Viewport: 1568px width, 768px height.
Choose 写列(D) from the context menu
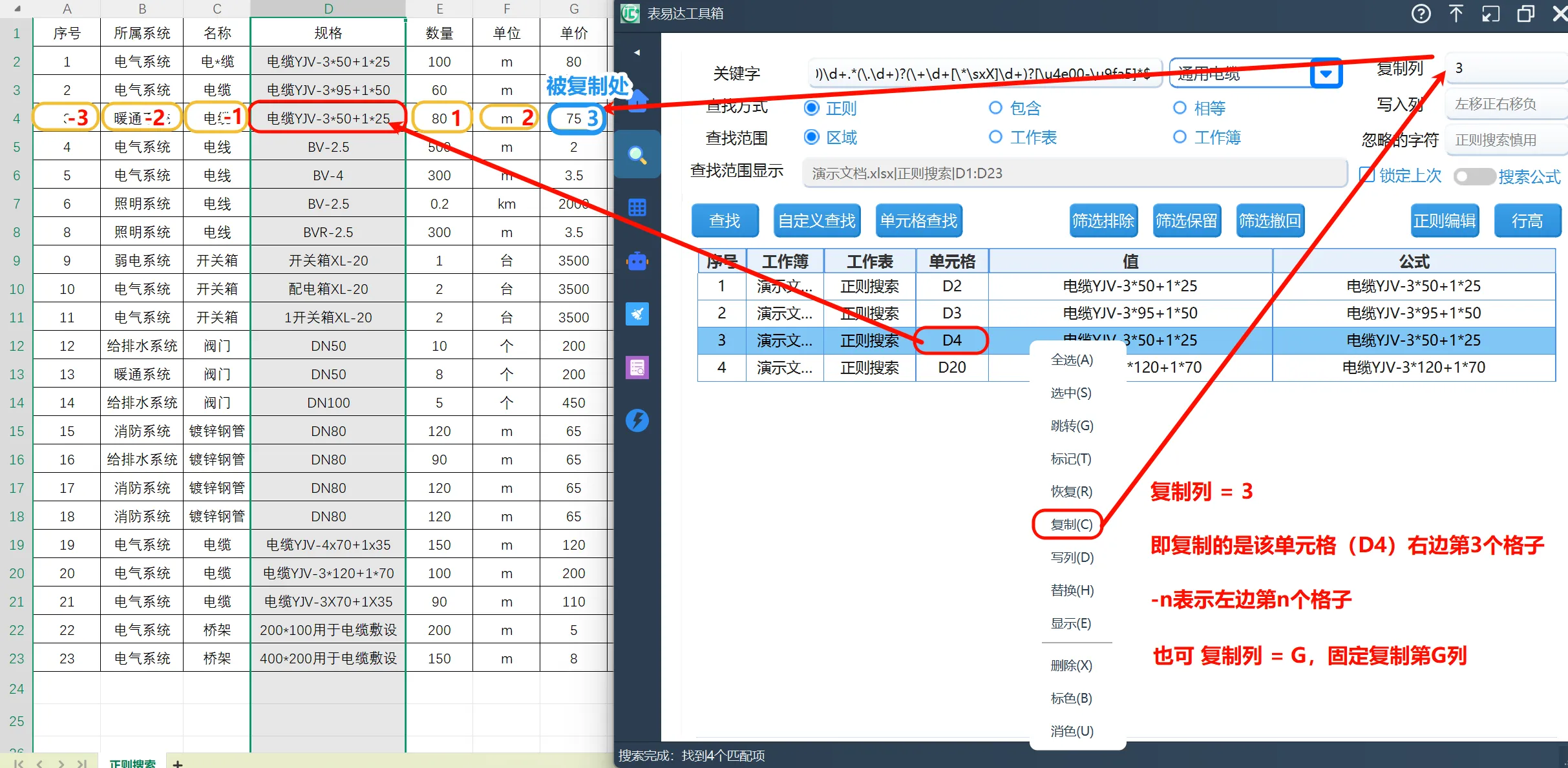pos(1072,557)
